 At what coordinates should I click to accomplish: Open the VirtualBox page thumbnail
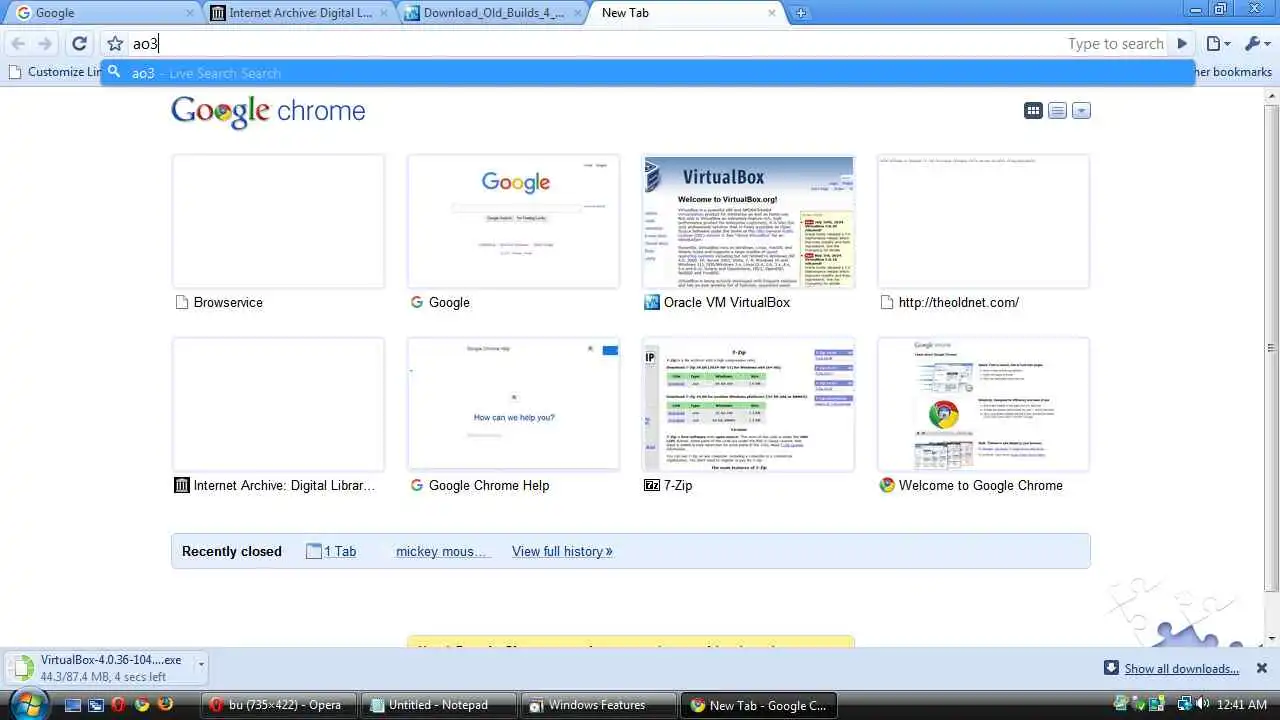pos(748,221)
